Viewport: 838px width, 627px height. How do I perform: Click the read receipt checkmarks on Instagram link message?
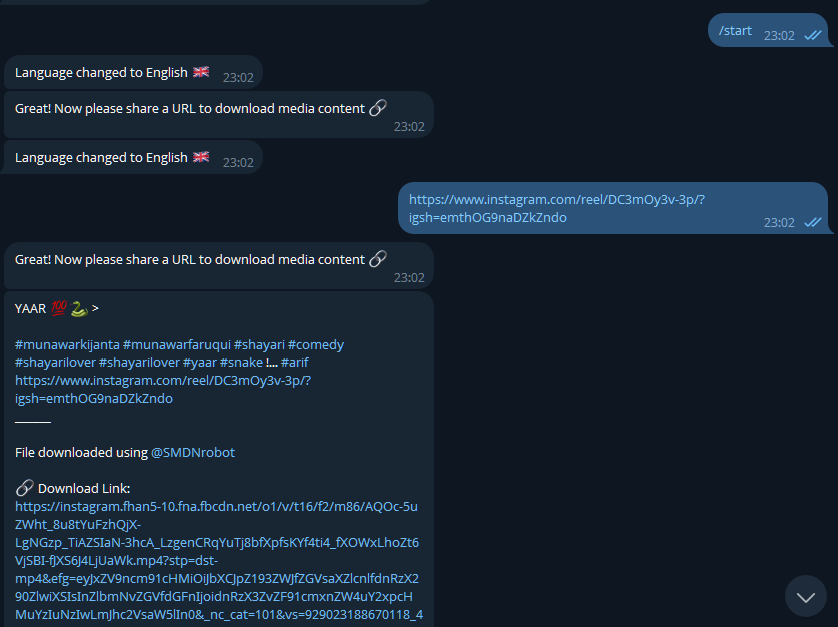pyautogui.click(x=813, y=222)
